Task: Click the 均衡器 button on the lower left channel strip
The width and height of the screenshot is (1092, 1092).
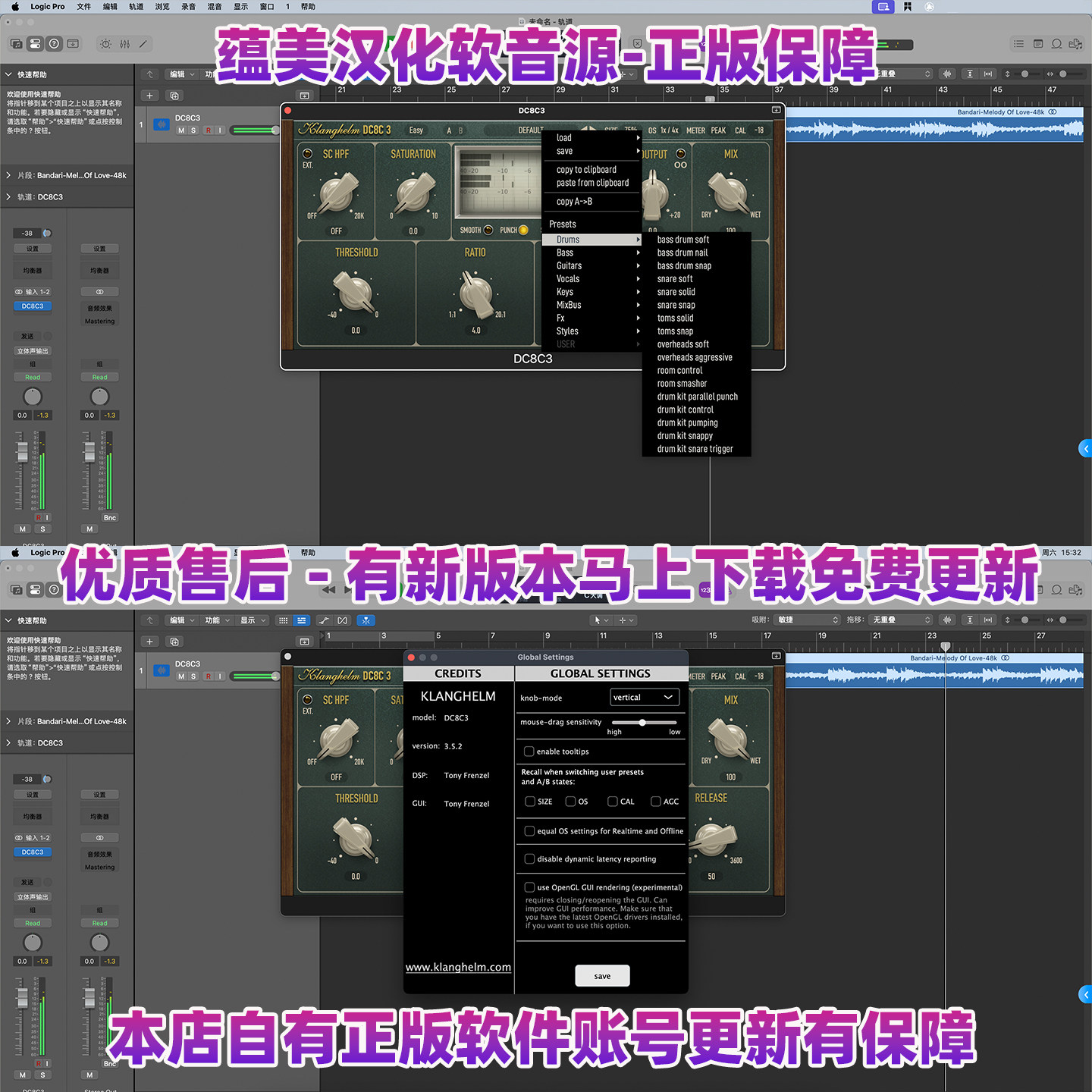Action: [33, 817]
